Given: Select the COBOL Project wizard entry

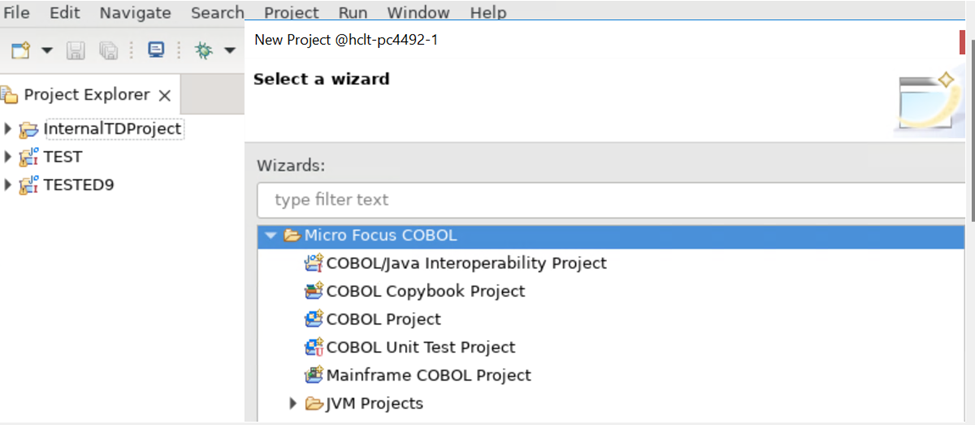Looking at the screenshot, I should pos(383,319).
